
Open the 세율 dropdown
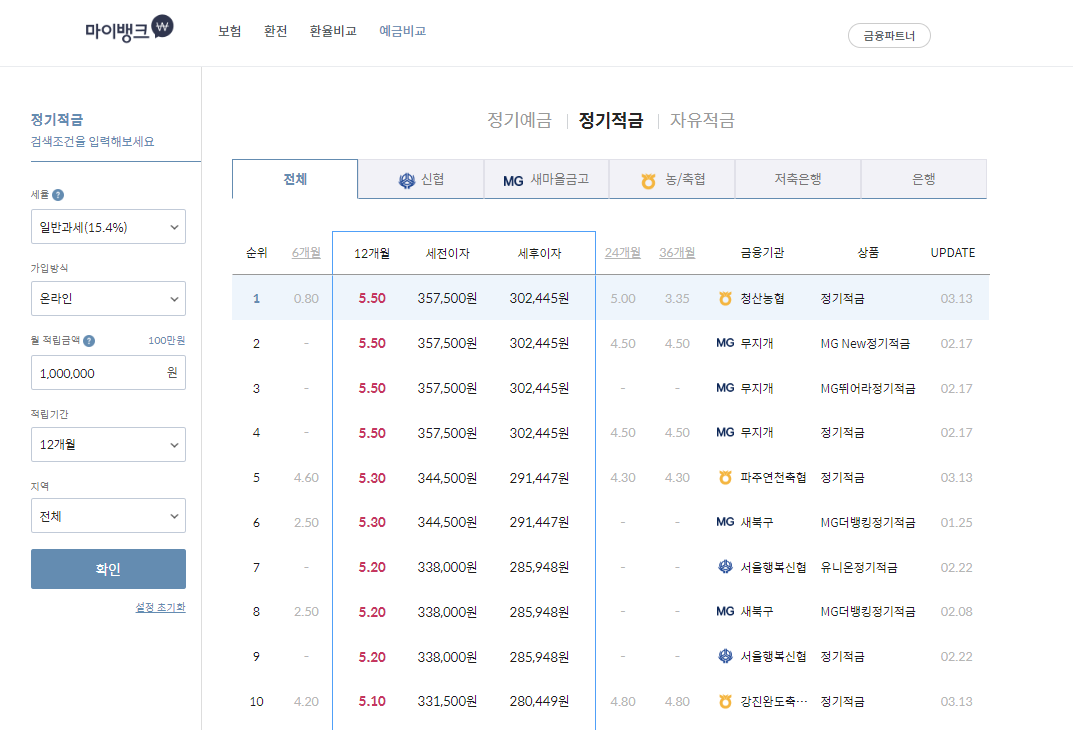(108, 226)
